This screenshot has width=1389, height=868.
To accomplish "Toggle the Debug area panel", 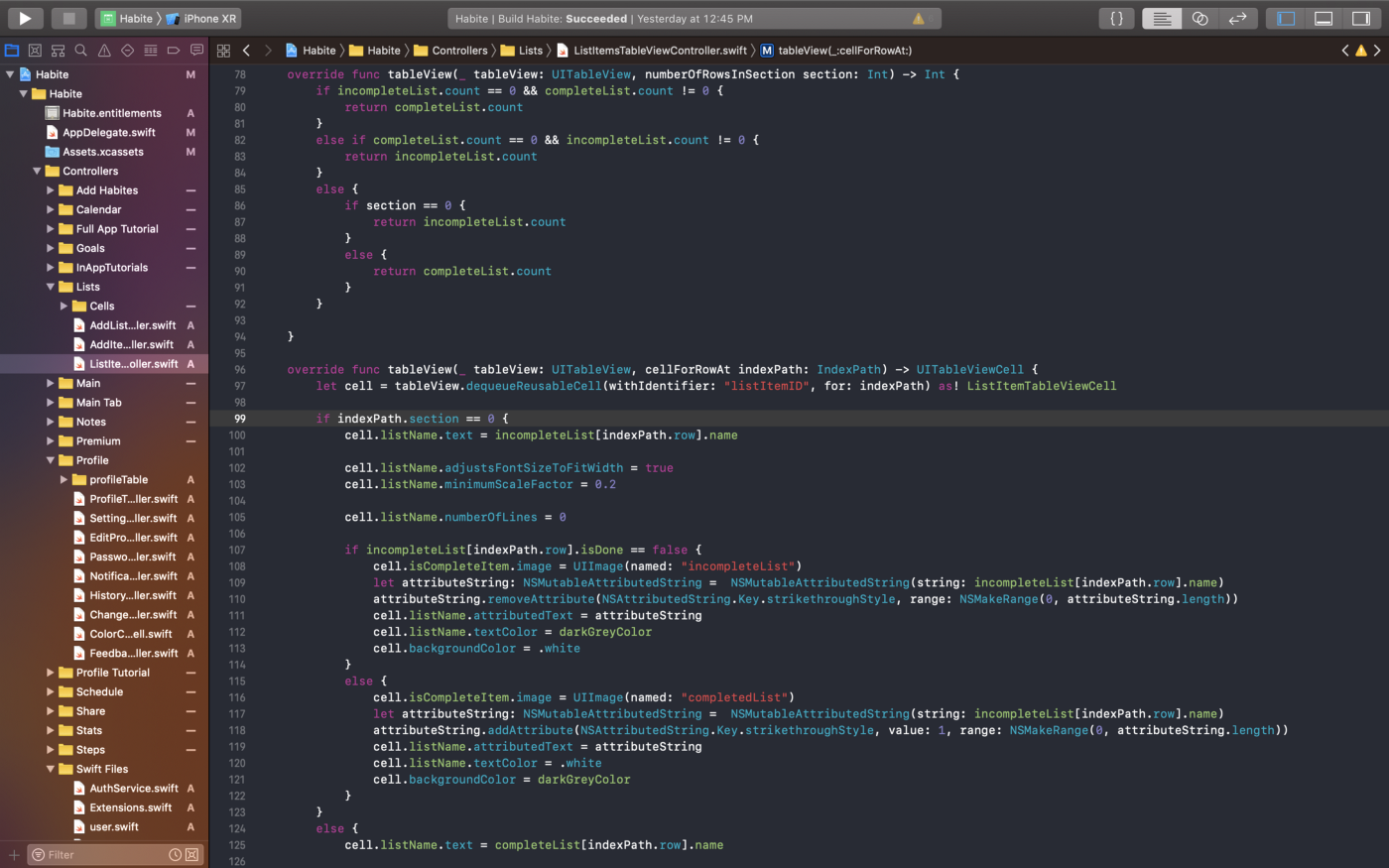I will click(1324, 18).
